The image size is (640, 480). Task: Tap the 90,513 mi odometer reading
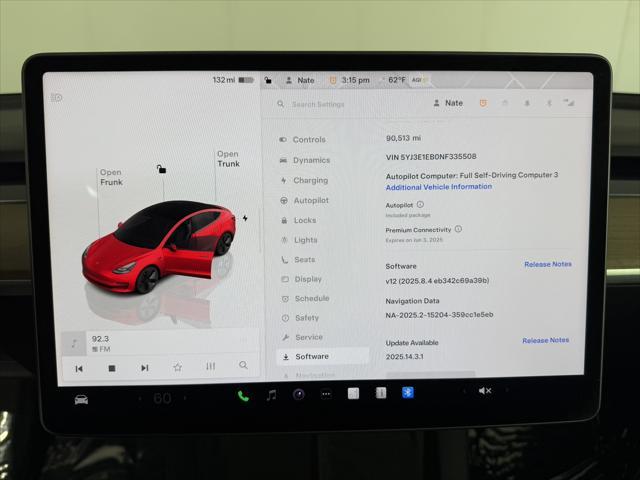pyautogui.click(x=403, y=138)
